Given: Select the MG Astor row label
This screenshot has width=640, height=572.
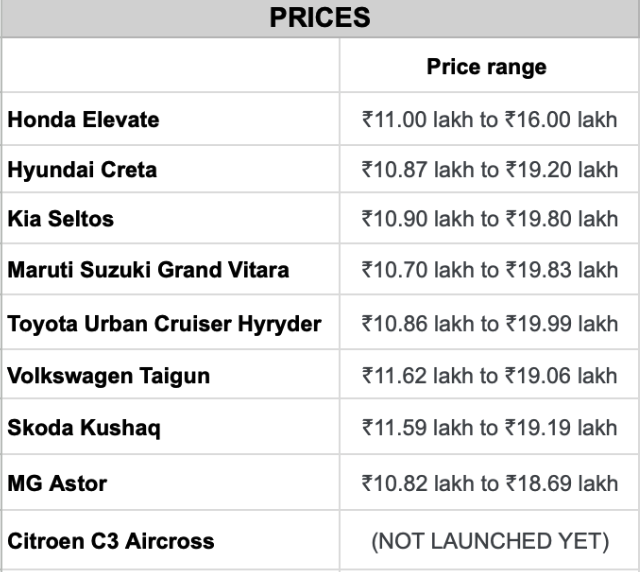Looking at the screenshot, I should [x=57, y=484].
